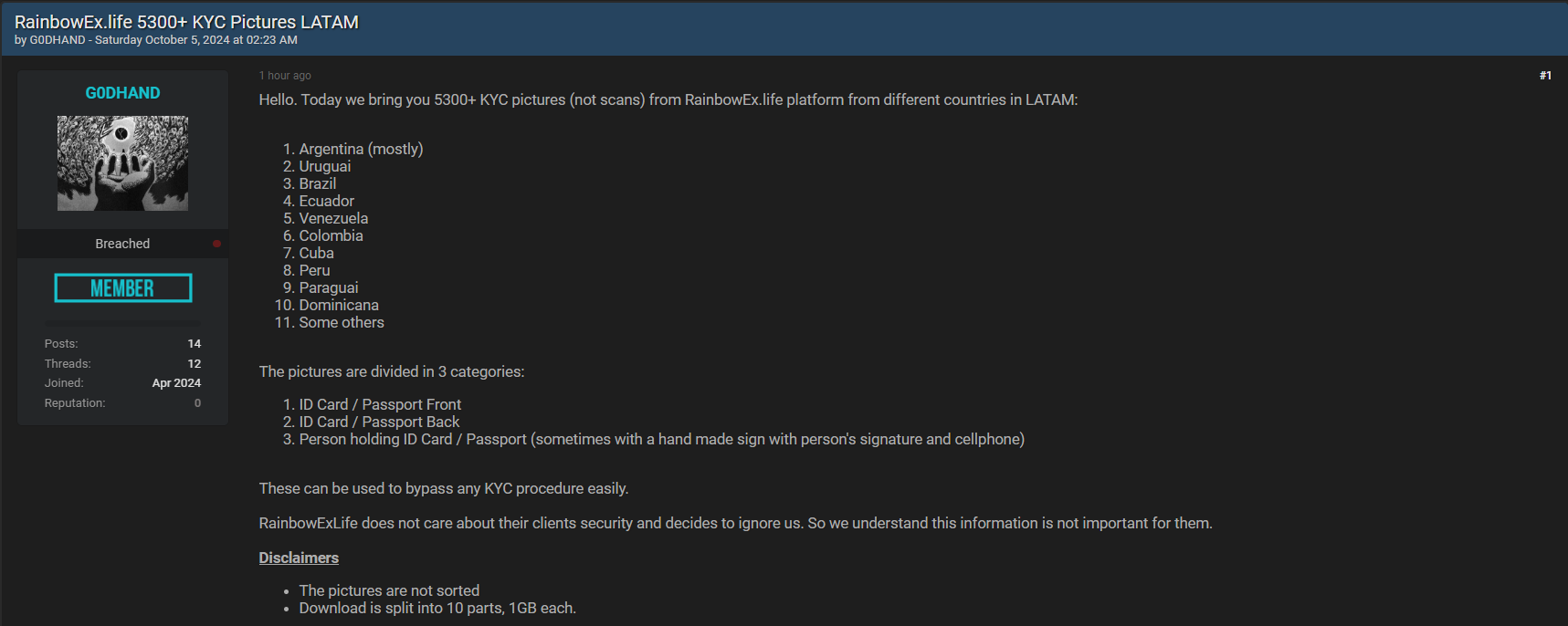This screenshot has height=626, width=1568.
Task: Click the October 5, 2024 post date
Action: click(x=196, y=40)
